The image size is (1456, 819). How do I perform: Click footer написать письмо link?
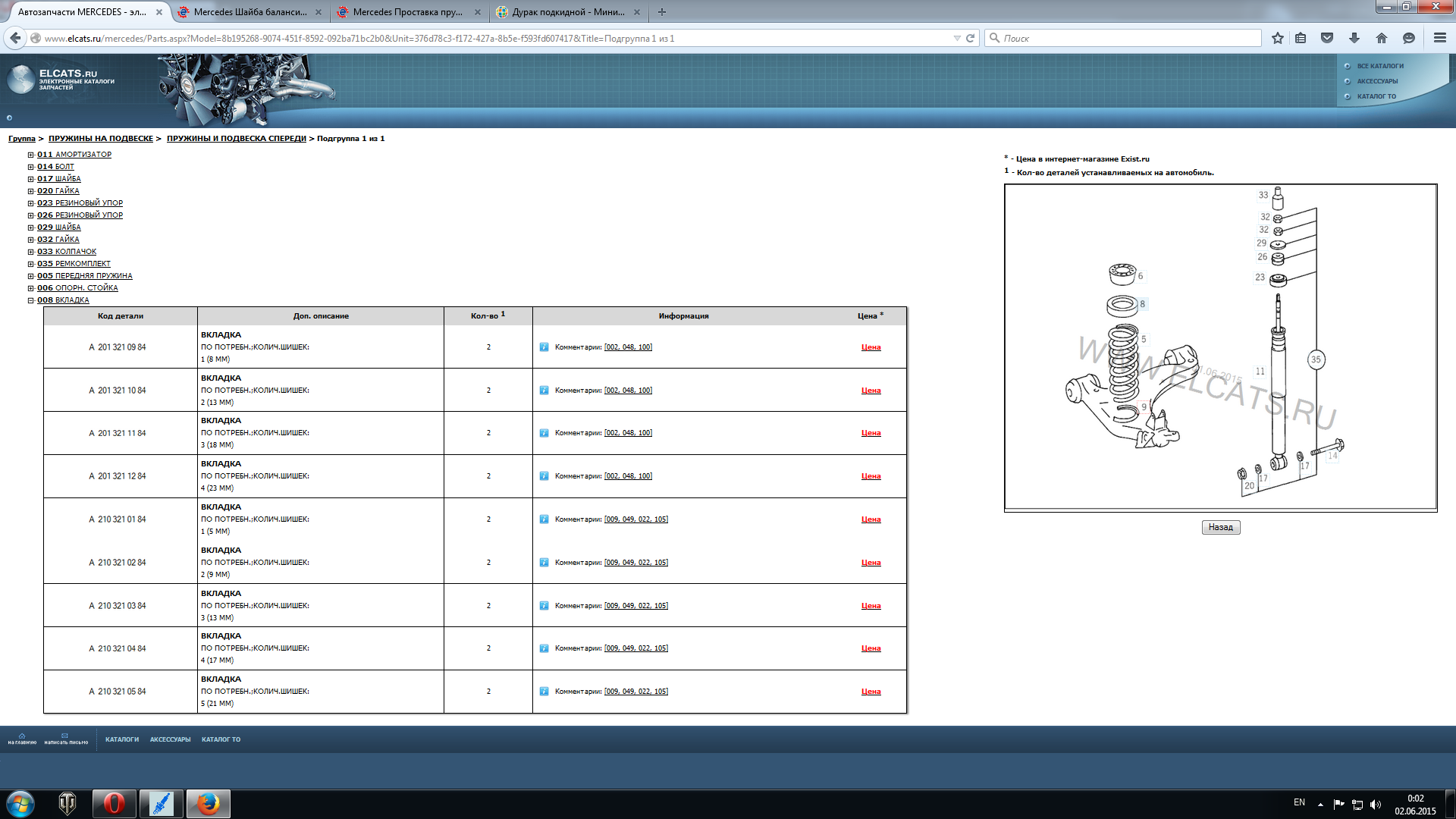pyautogui.click(x=66, y=739)
